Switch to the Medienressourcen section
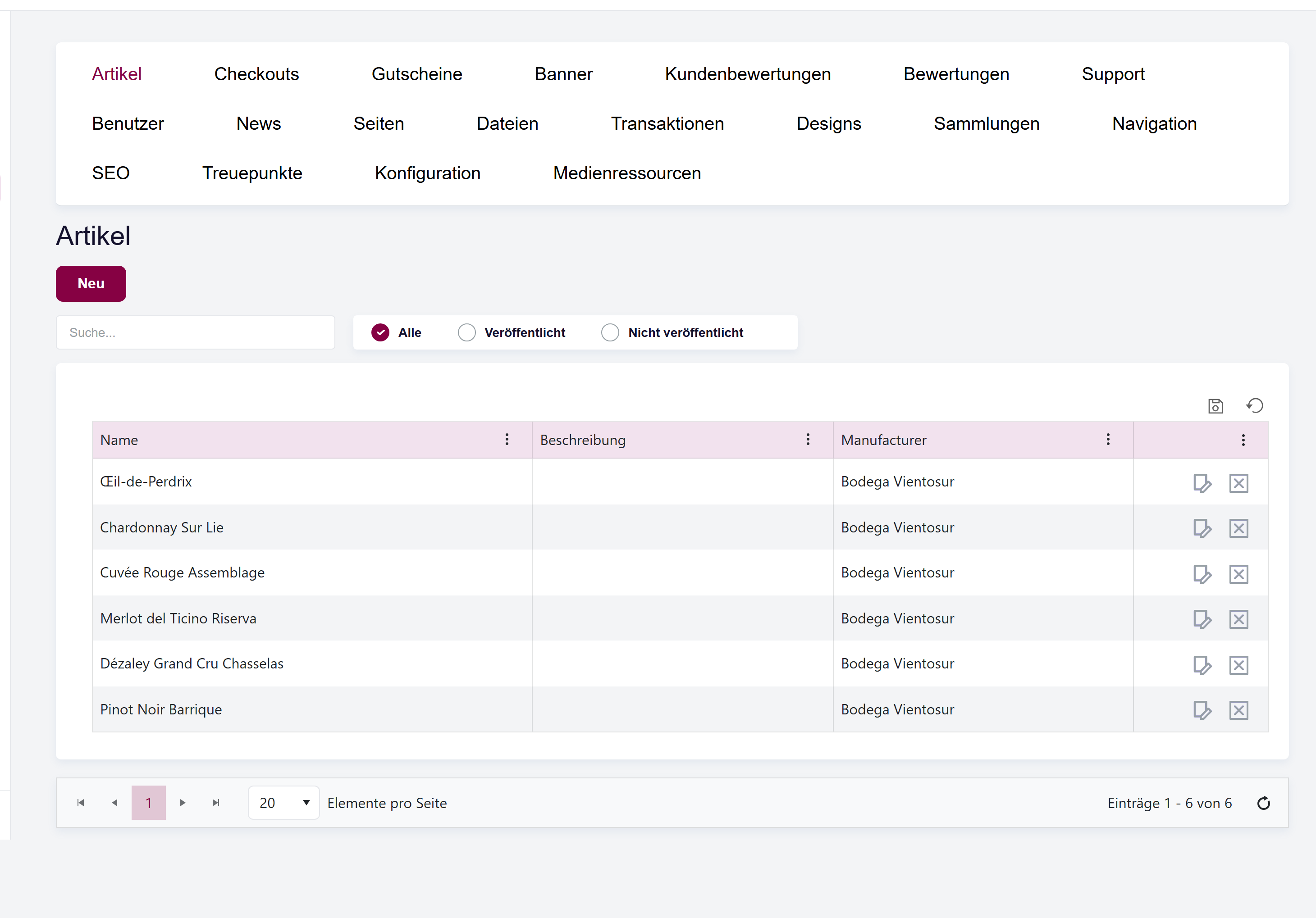1316x918 pixels. click(x=627, y=173)
